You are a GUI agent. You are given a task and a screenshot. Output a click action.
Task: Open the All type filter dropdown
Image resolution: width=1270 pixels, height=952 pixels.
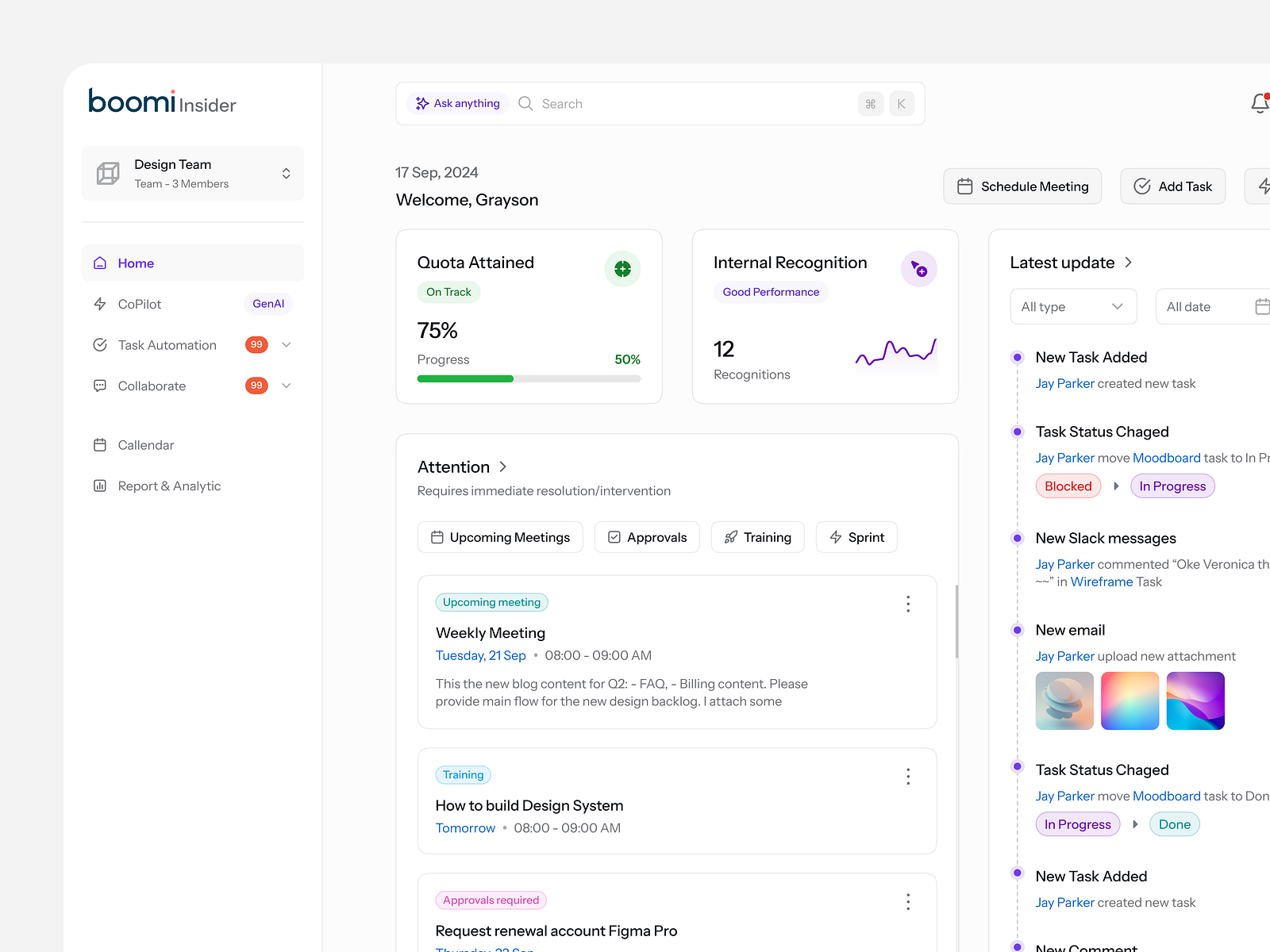[x=1073, y=306]
